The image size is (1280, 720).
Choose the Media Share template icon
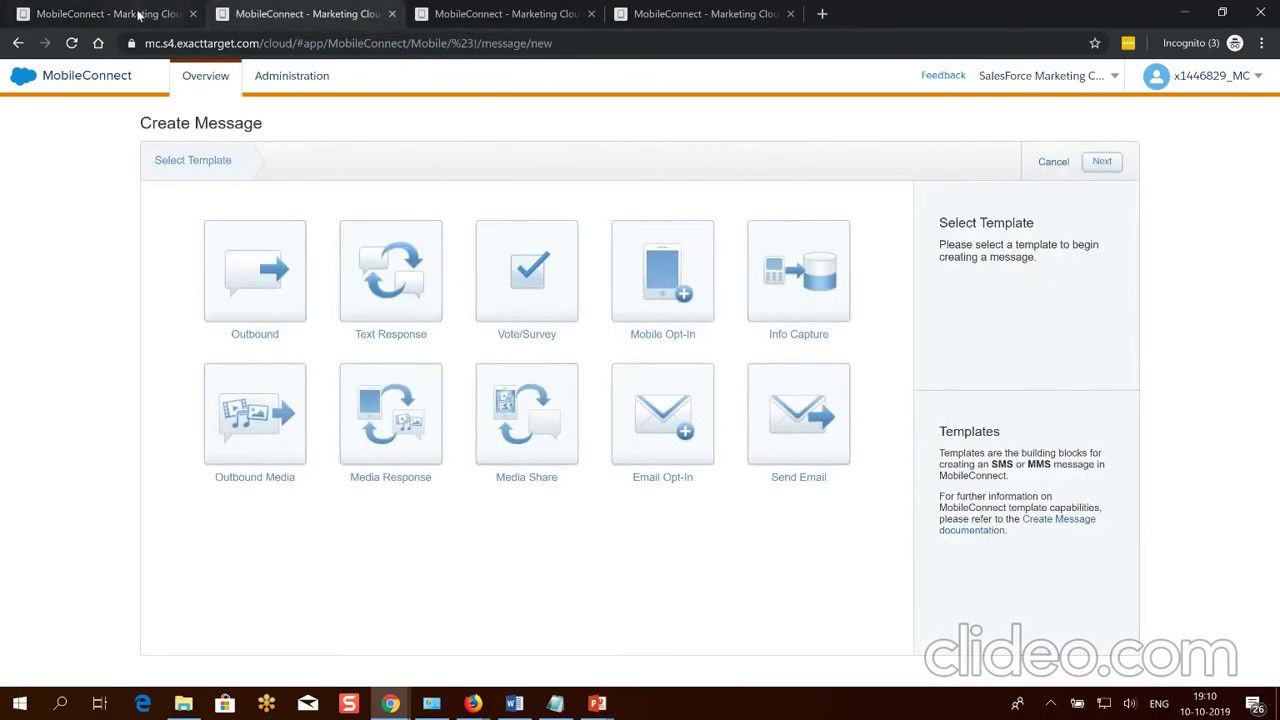coord(527,414)
